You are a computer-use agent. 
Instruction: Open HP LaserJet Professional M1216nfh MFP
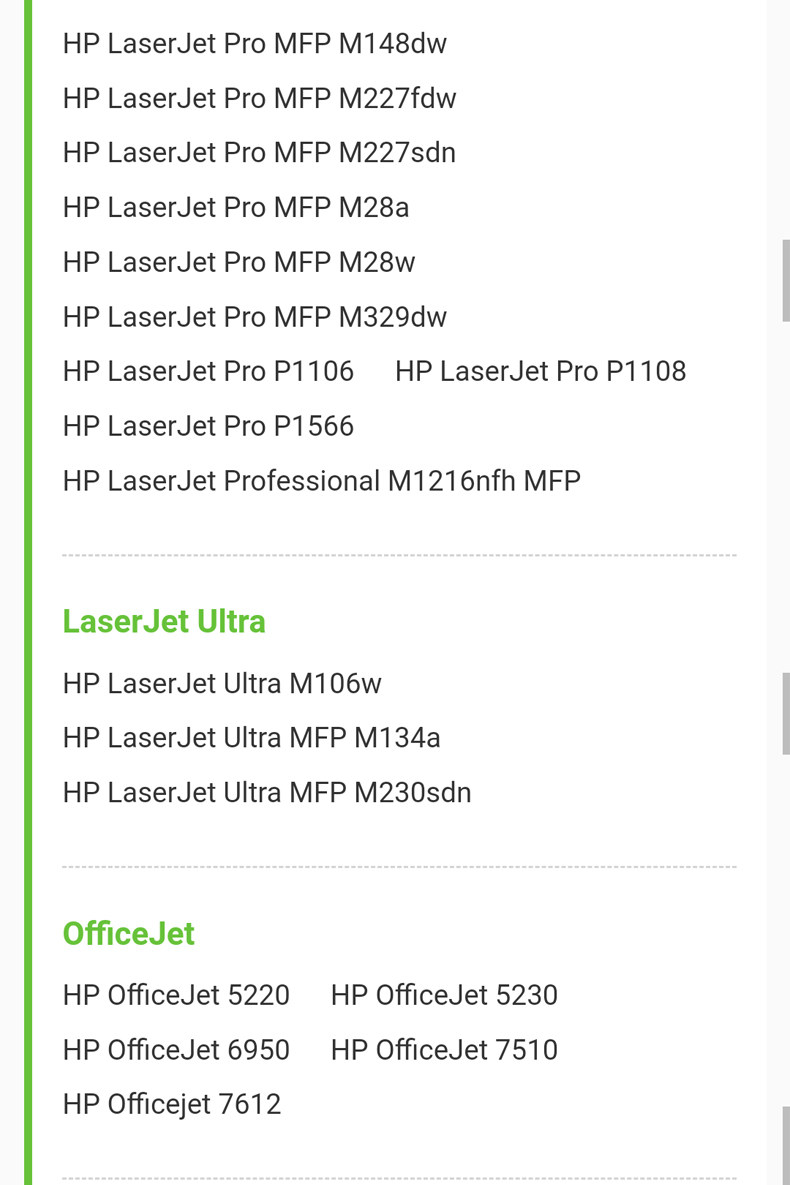click(321, 481)
